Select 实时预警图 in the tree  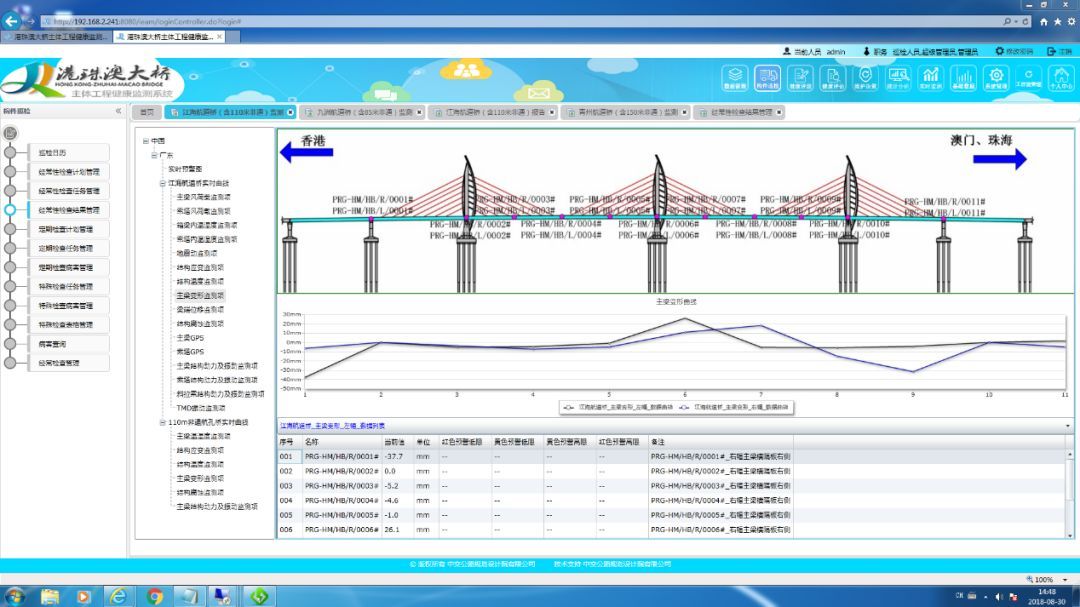pyautogui.click(x=185, y=169)
